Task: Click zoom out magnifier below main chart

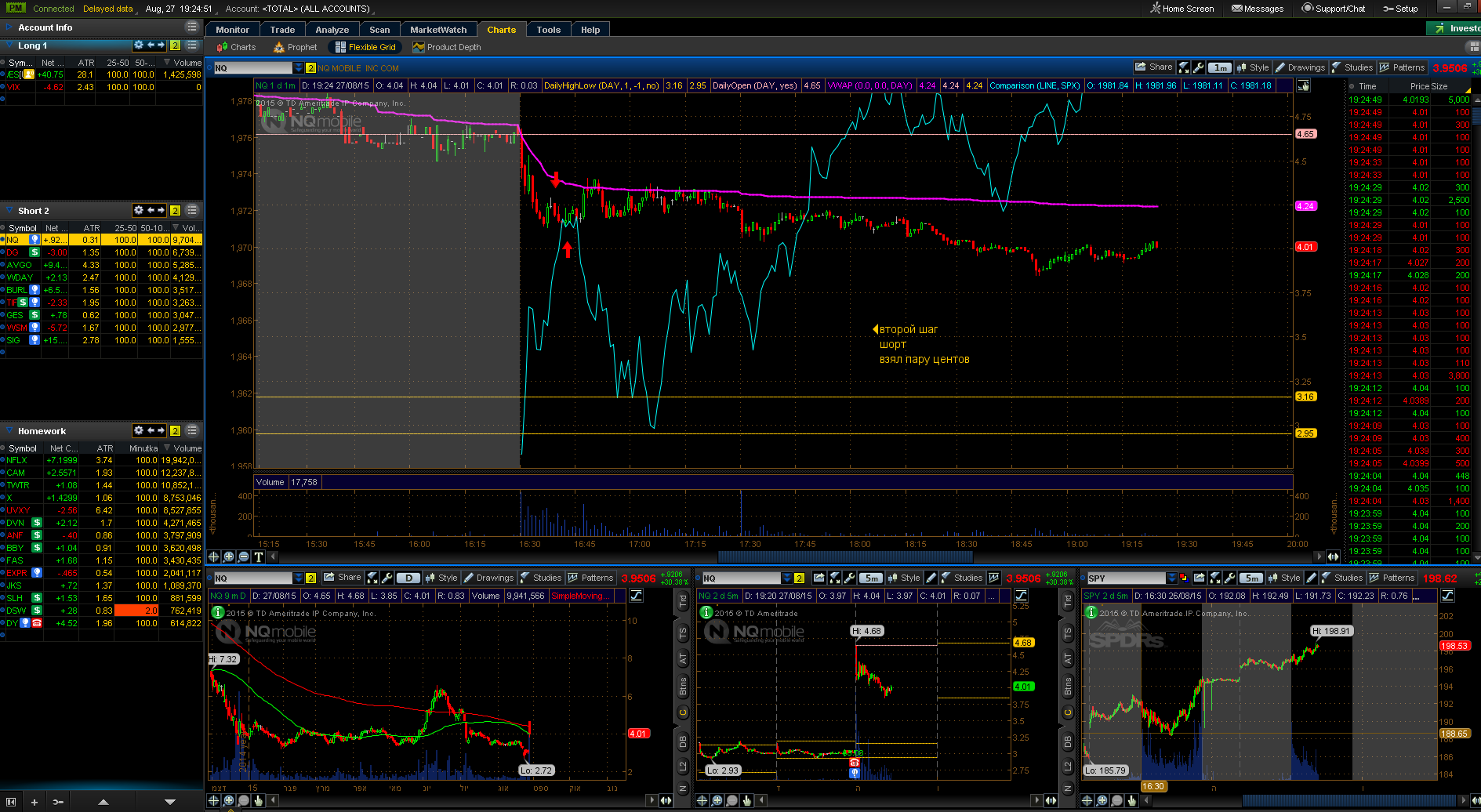Action: point(243,556)
